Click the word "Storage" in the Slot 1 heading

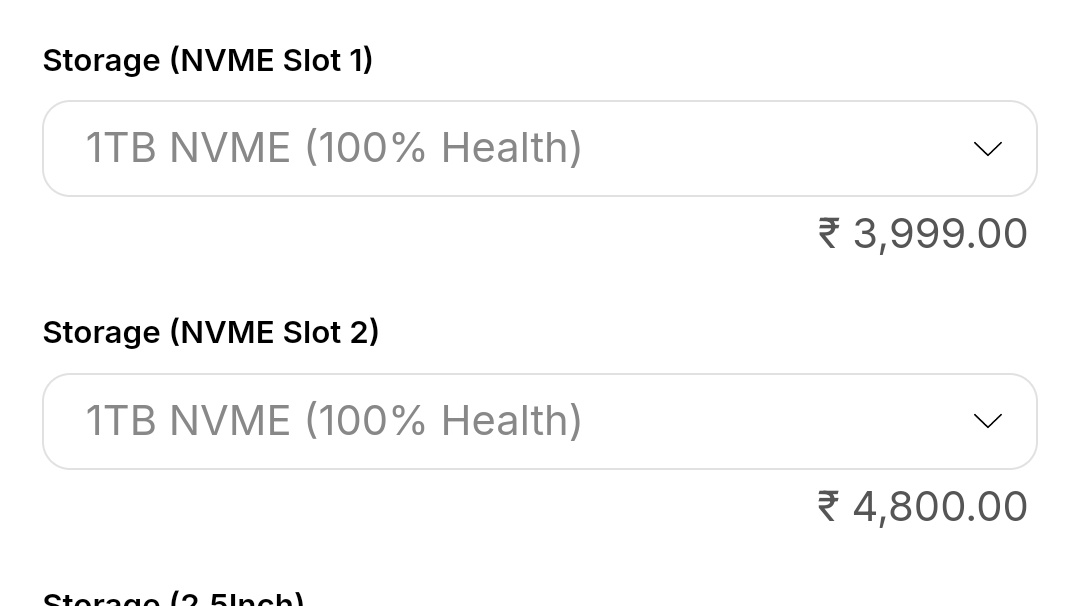click(x=101, y=60)
